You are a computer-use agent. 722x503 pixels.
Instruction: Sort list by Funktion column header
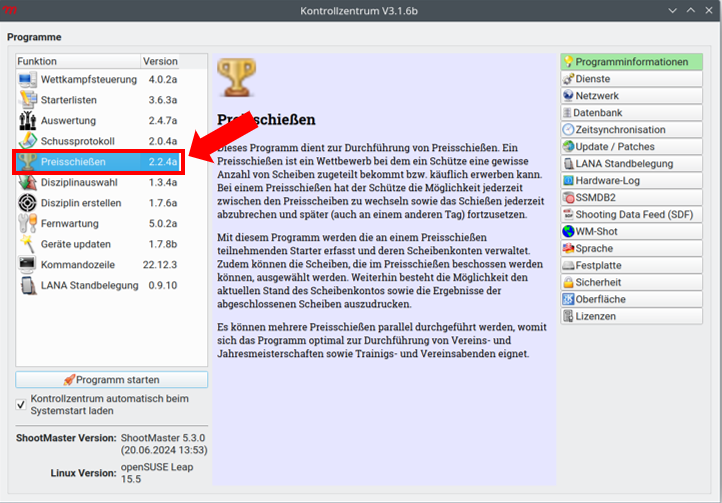pos(77,61)
